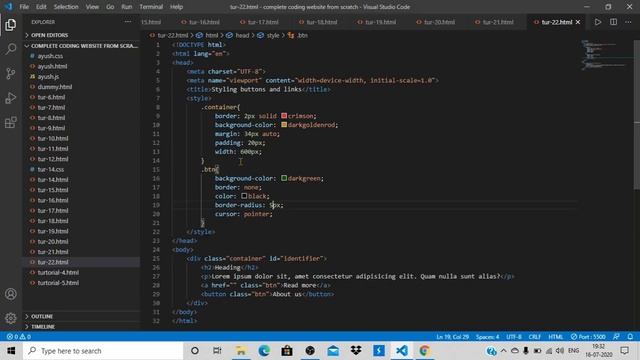Click the code minimap preview

606,55
